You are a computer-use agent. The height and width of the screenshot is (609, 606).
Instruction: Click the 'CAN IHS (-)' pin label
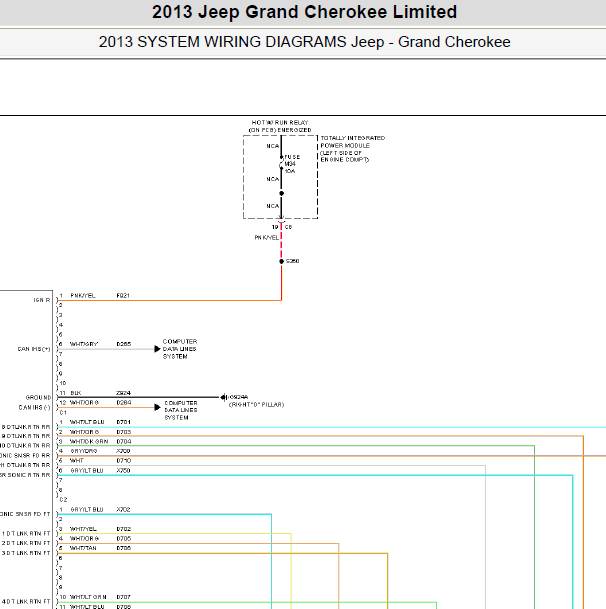(35, 407)
